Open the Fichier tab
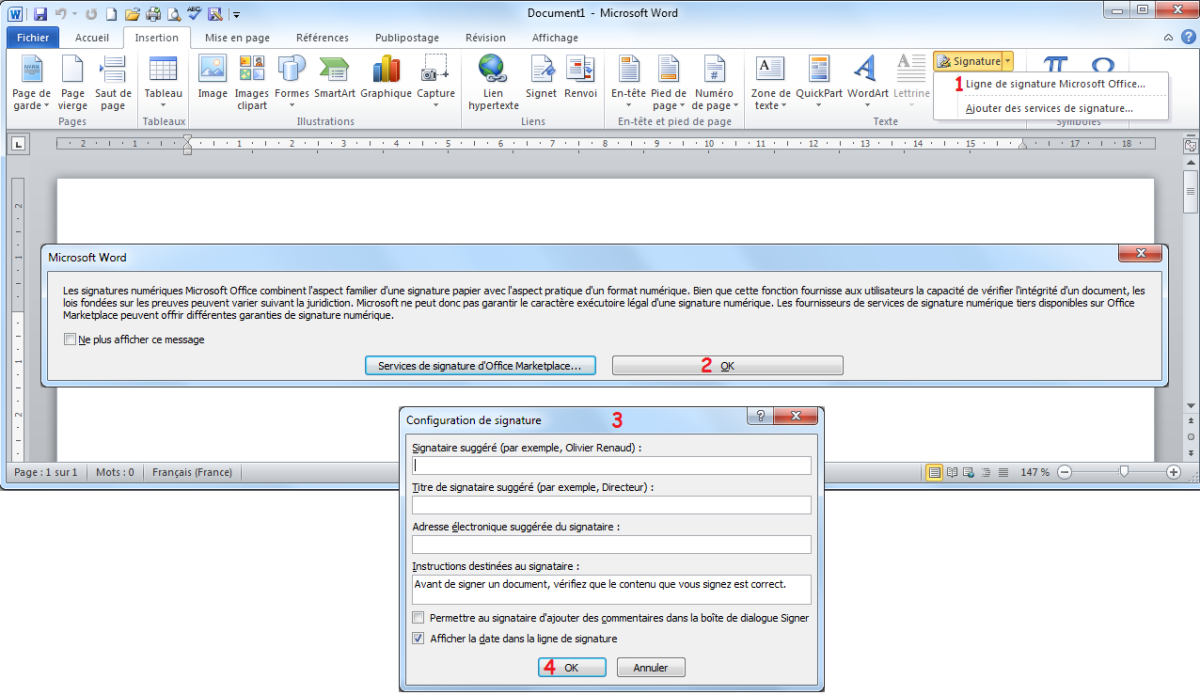 coord(33,38)
